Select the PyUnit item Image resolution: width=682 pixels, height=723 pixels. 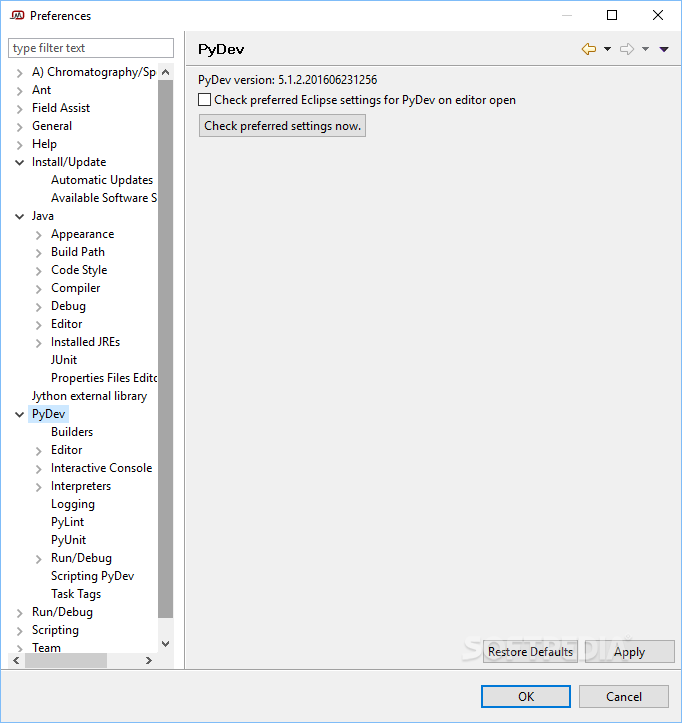coord(68,540)
